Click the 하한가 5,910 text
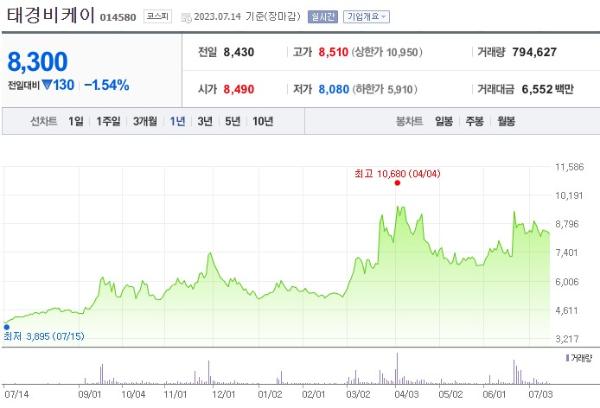Viewport: 600px width, 408px height. click(385, 89)
